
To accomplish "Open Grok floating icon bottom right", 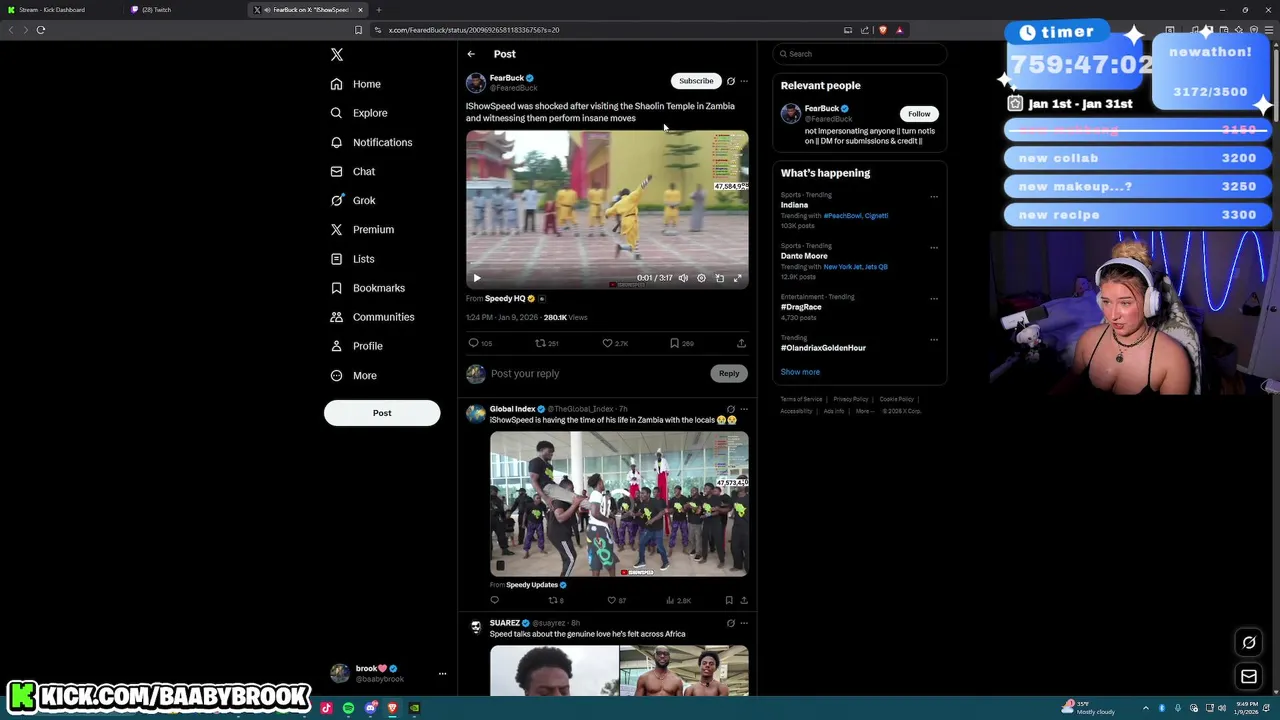I will click(1249, 643).
